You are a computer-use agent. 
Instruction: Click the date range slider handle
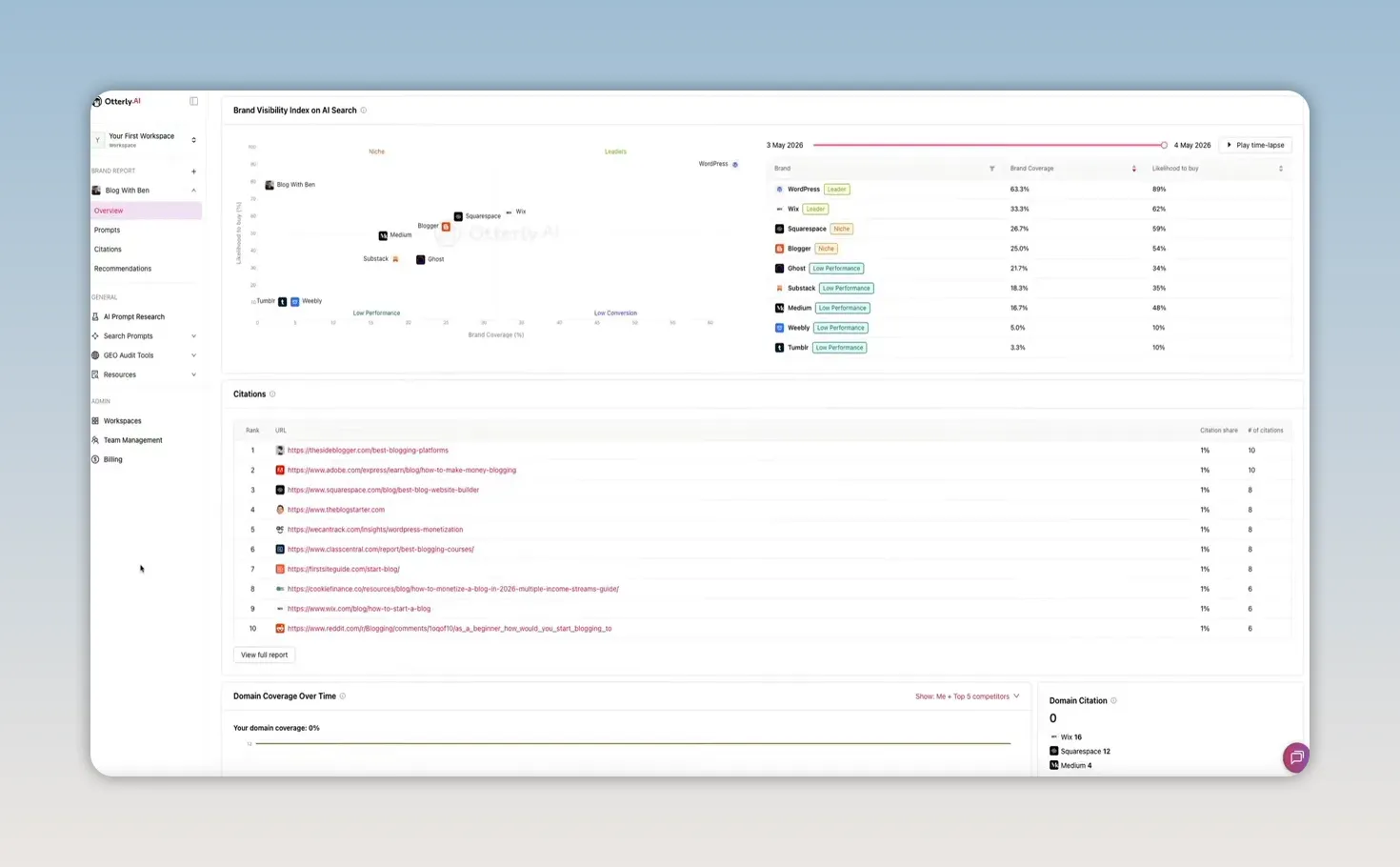click(x=1164, y=145)
